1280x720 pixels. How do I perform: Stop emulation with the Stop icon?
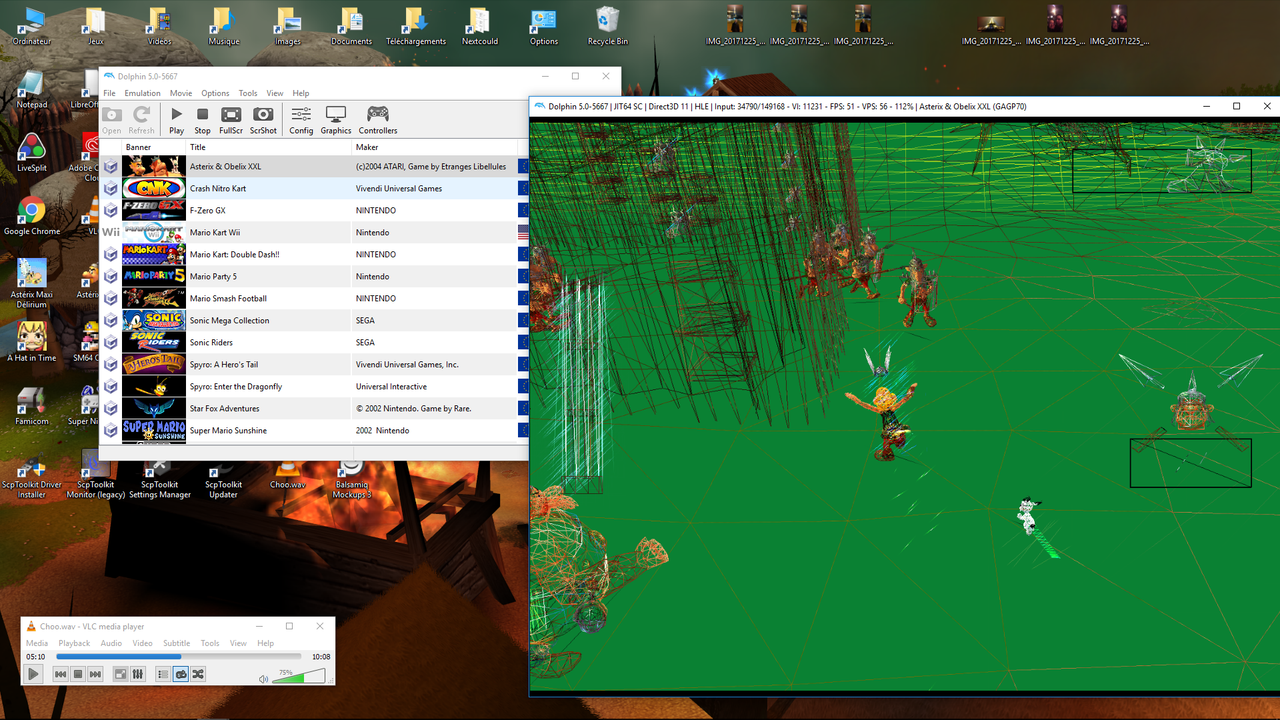202,120
